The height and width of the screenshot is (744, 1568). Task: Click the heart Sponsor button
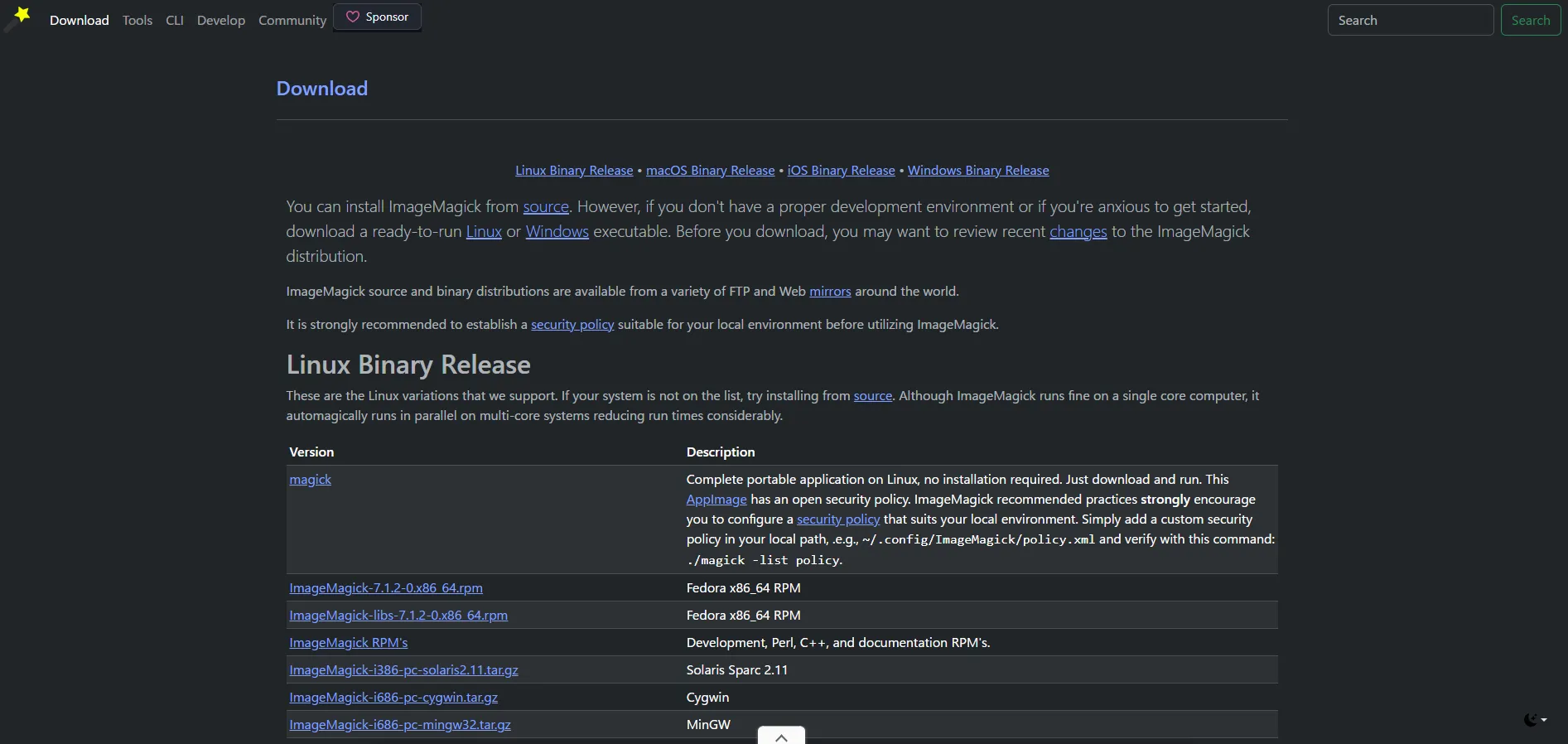click(x=377, y=17)
